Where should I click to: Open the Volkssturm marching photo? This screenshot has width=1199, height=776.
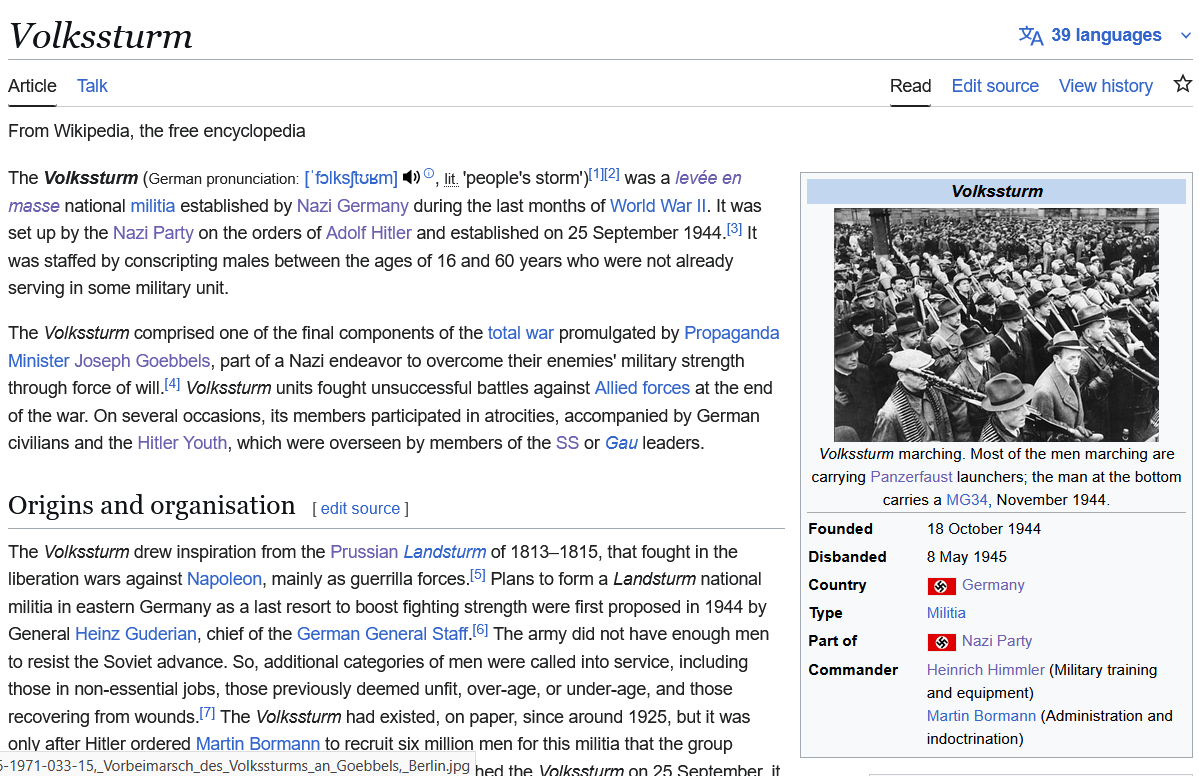pos(996,325)
